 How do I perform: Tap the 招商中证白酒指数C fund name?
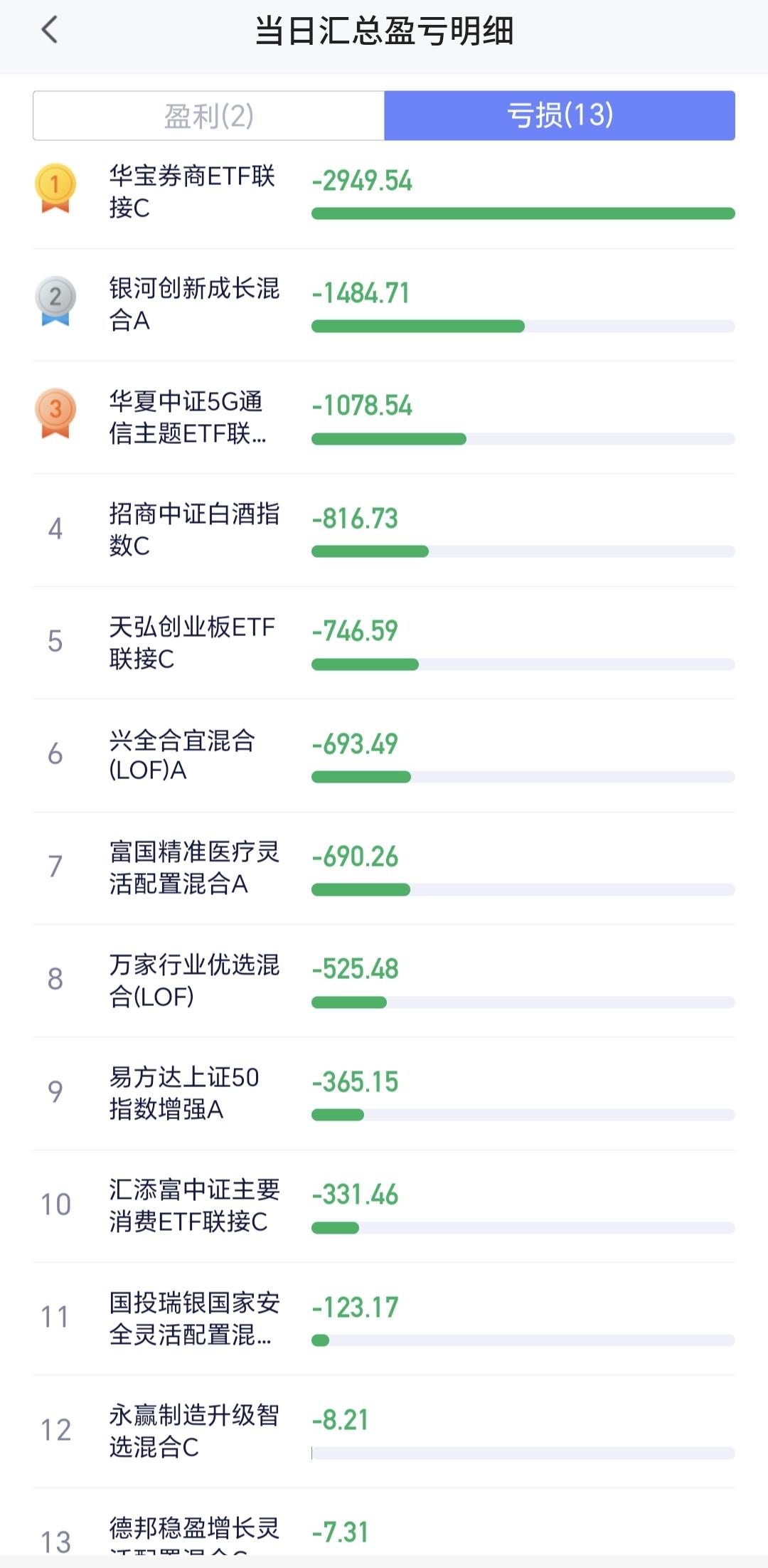[193, 529]
